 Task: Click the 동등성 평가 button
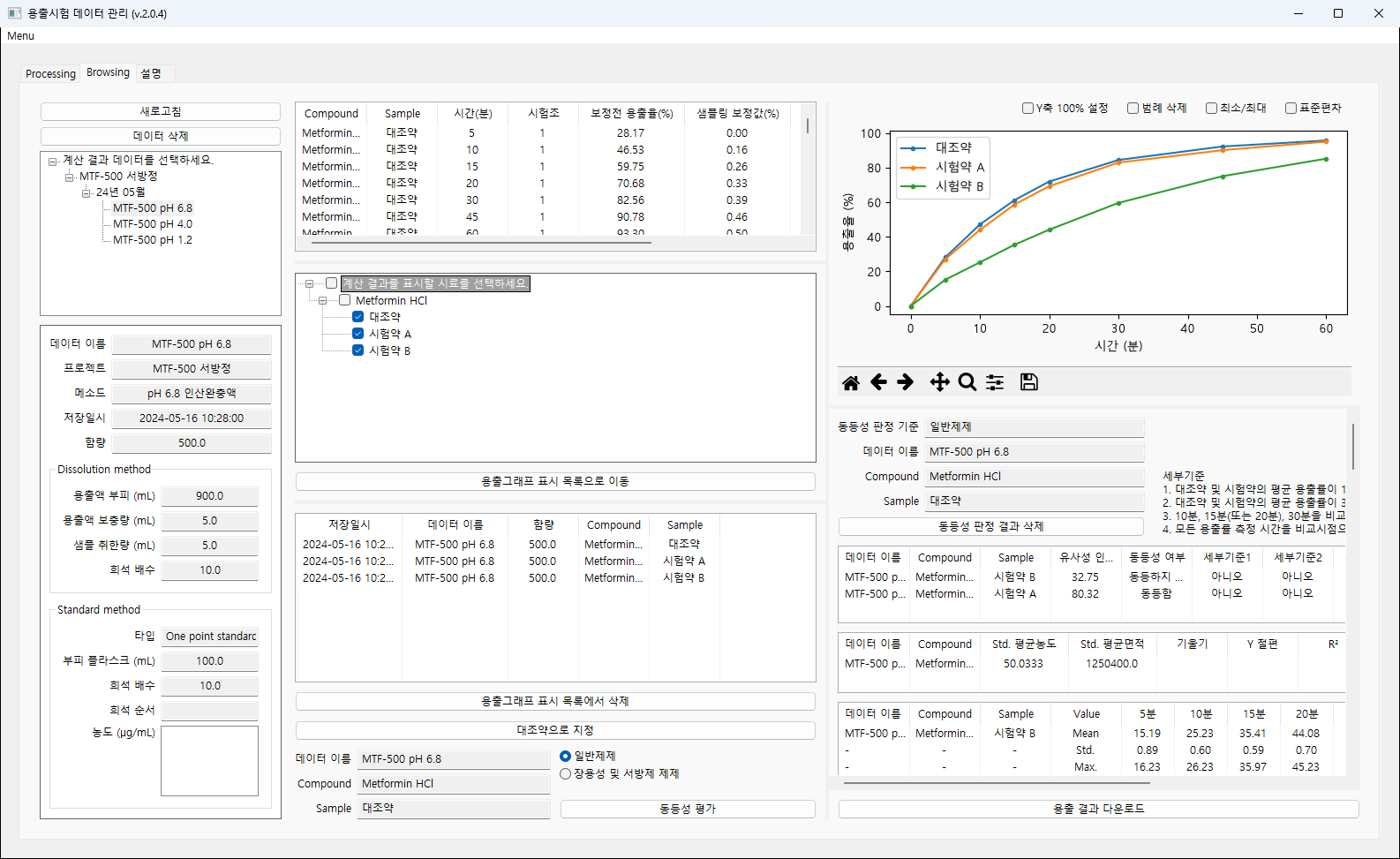tap(688, 809)
